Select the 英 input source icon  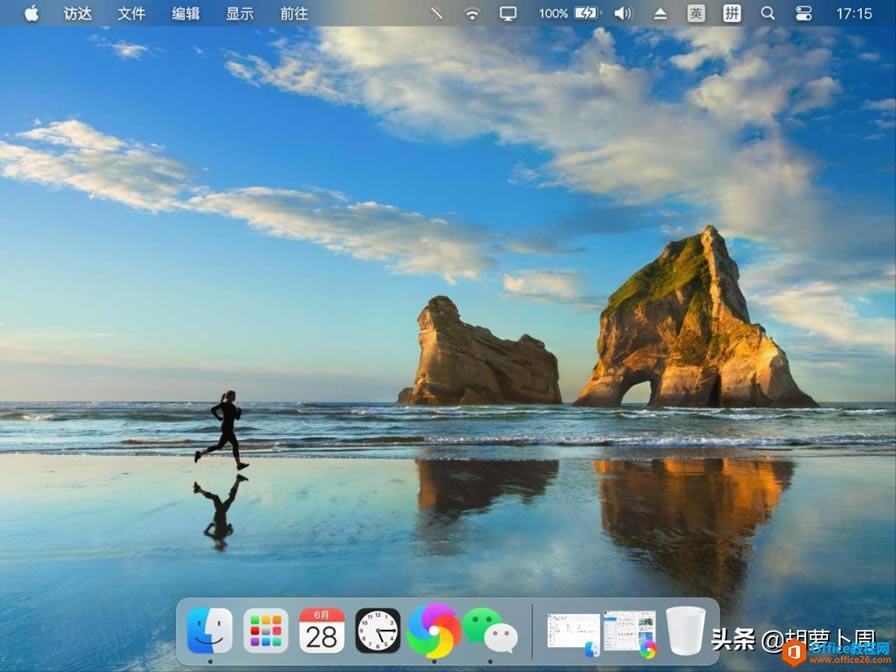click(696, 13)
